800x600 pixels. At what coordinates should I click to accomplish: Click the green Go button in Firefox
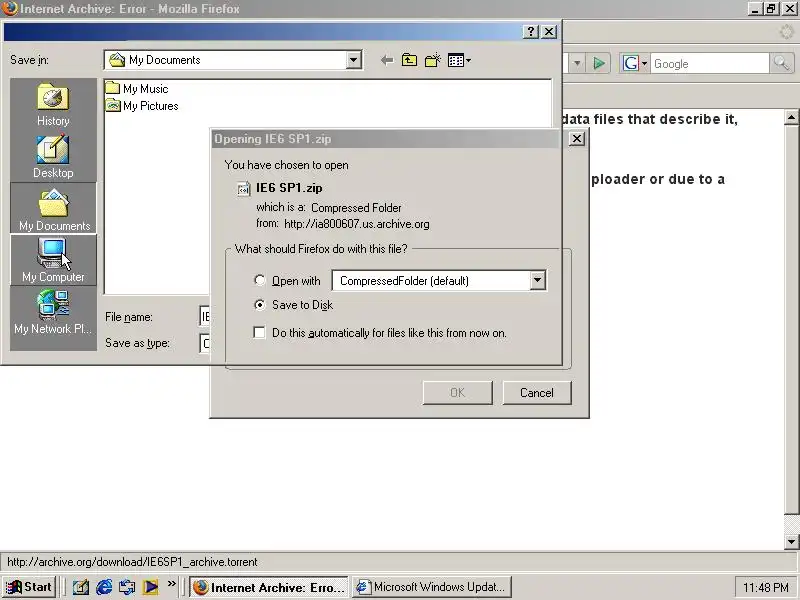click(599, 63)
